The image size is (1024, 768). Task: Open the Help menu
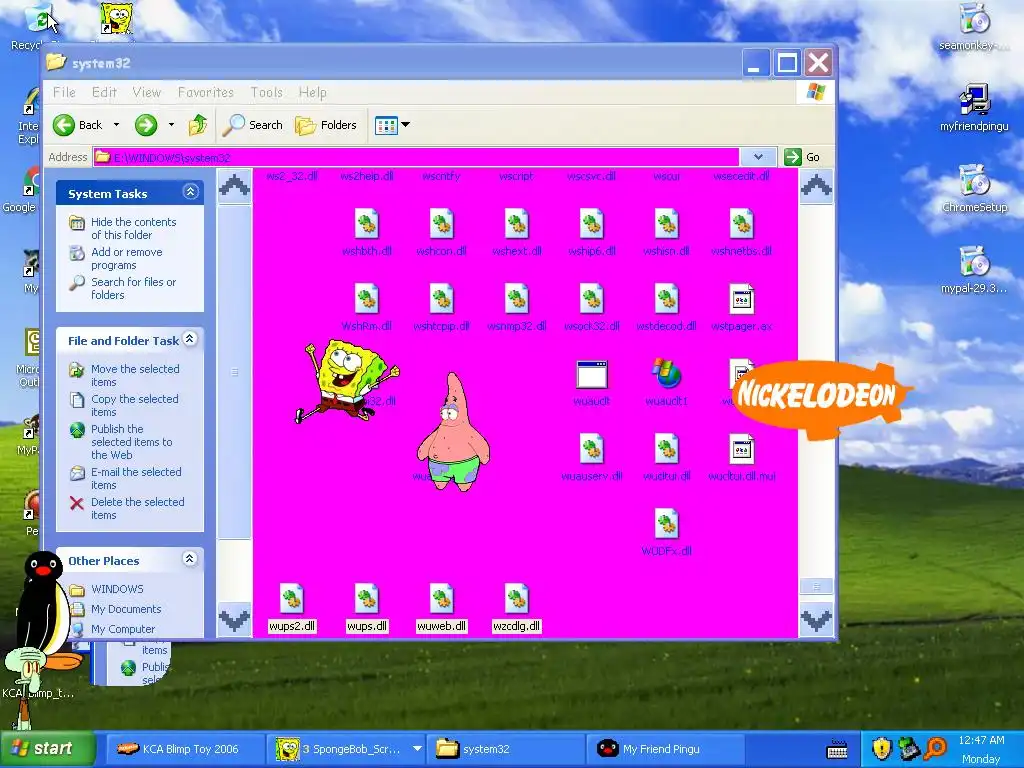point(312,92)
